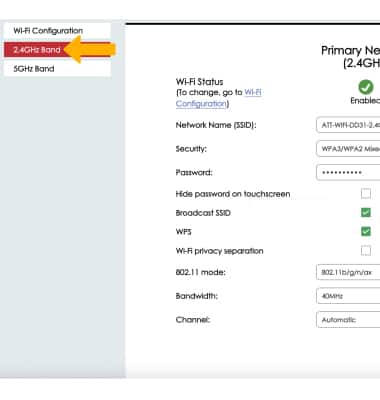Click the 'Hide password on touchscreen' label
The height and width of the screenshot is (400, 380).
pyautogui.click(x=233, y=194)
